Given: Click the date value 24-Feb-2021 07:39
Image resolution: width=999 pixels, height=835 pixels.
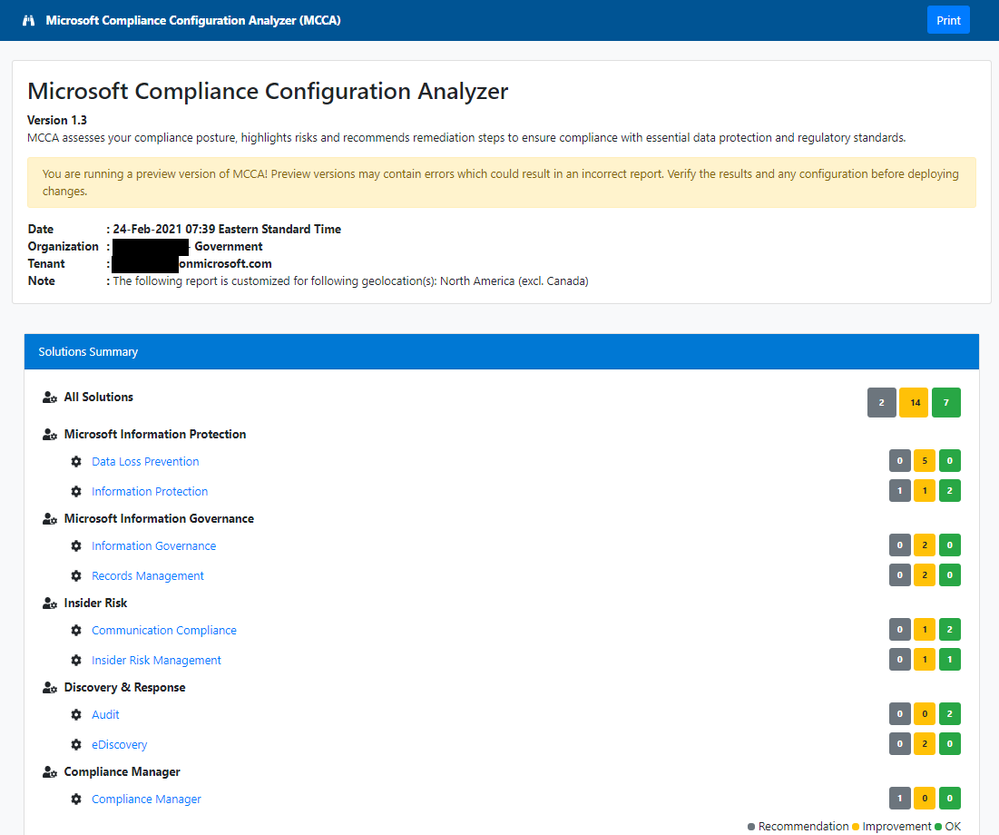Looking at the screenshot, I should pyautogui.click(x=227, y=229).
